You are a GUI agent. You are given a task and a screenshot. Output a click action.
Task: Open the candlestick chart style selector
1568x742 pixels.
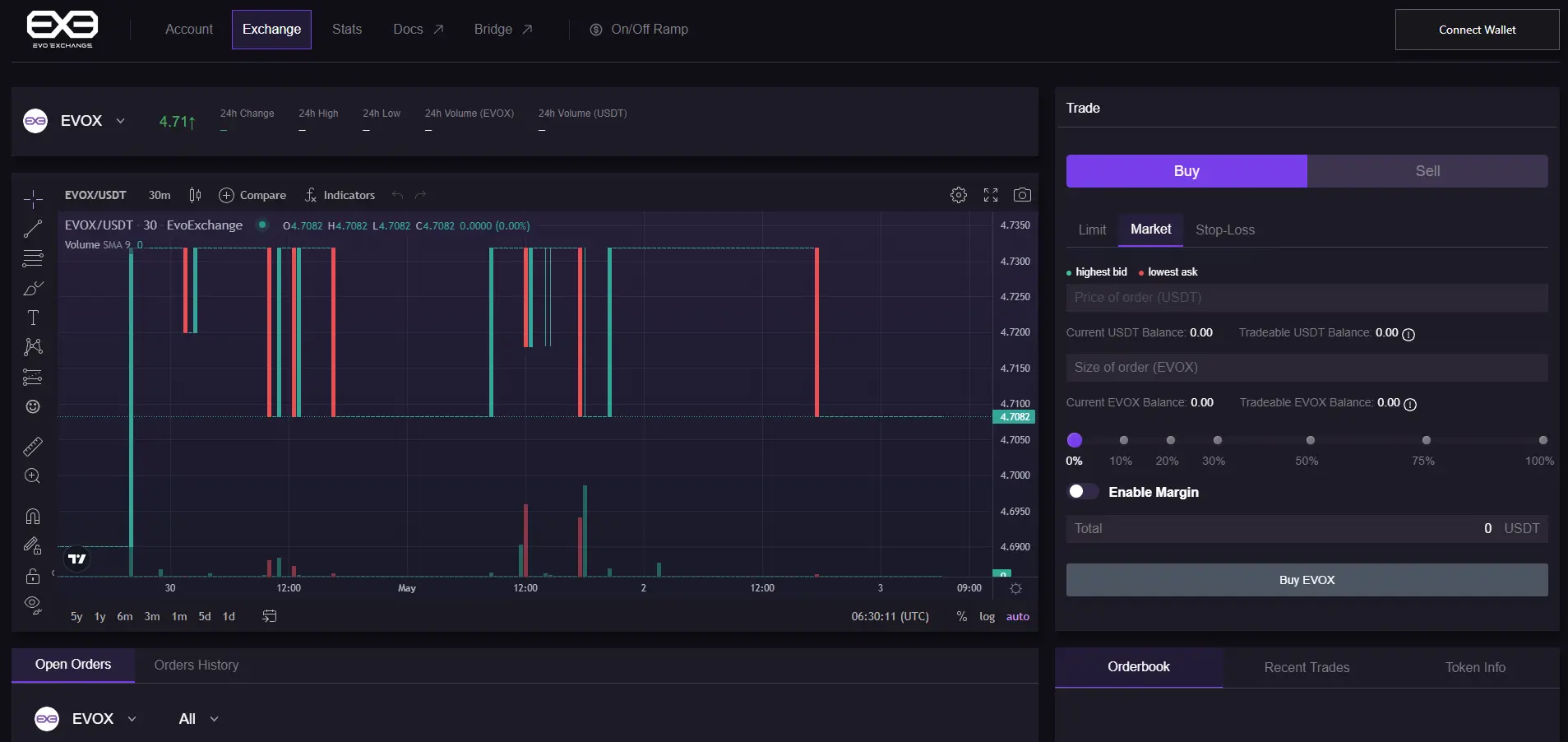tap(195, 195)
